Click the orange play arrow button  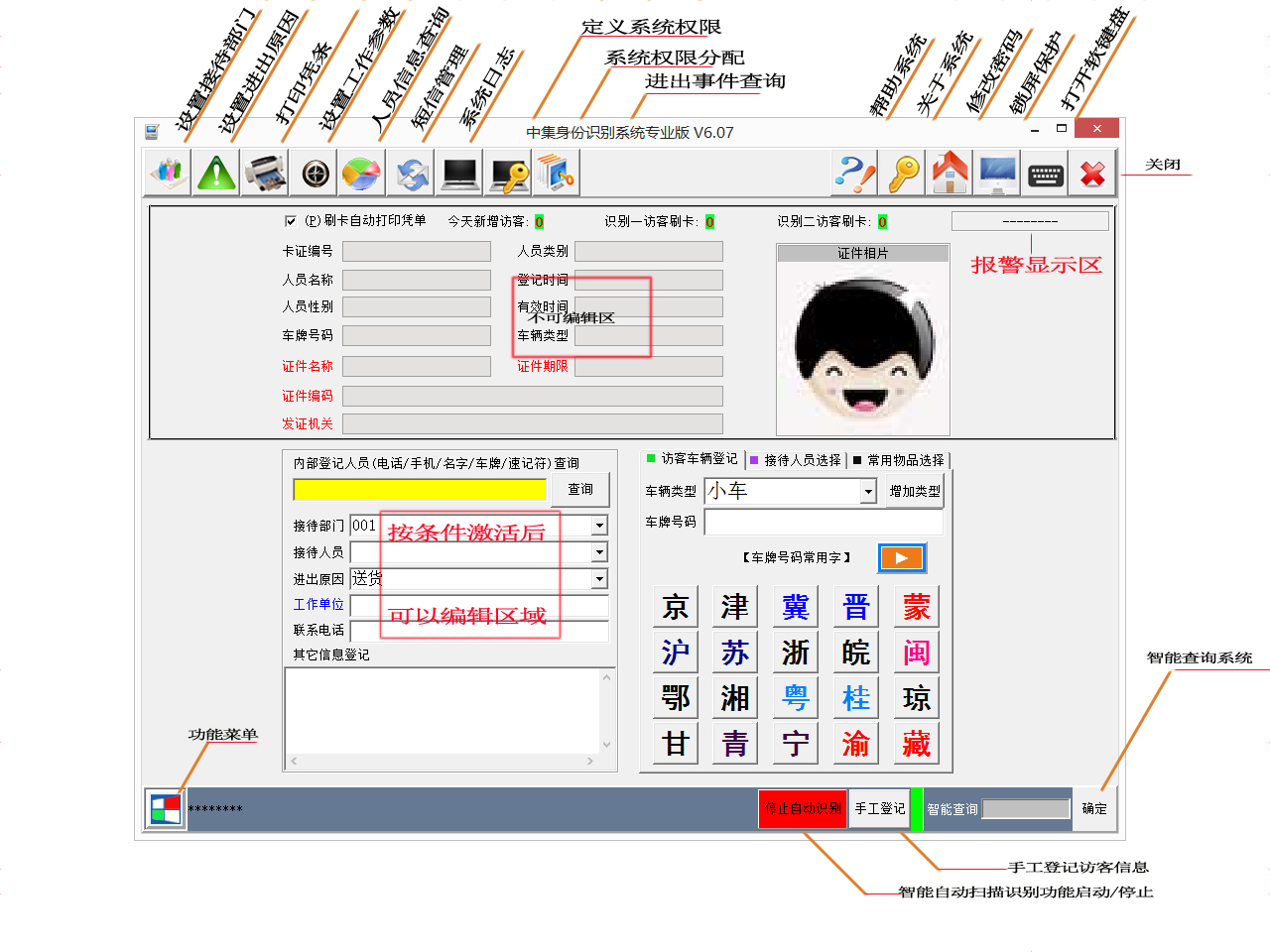point(902,557)
